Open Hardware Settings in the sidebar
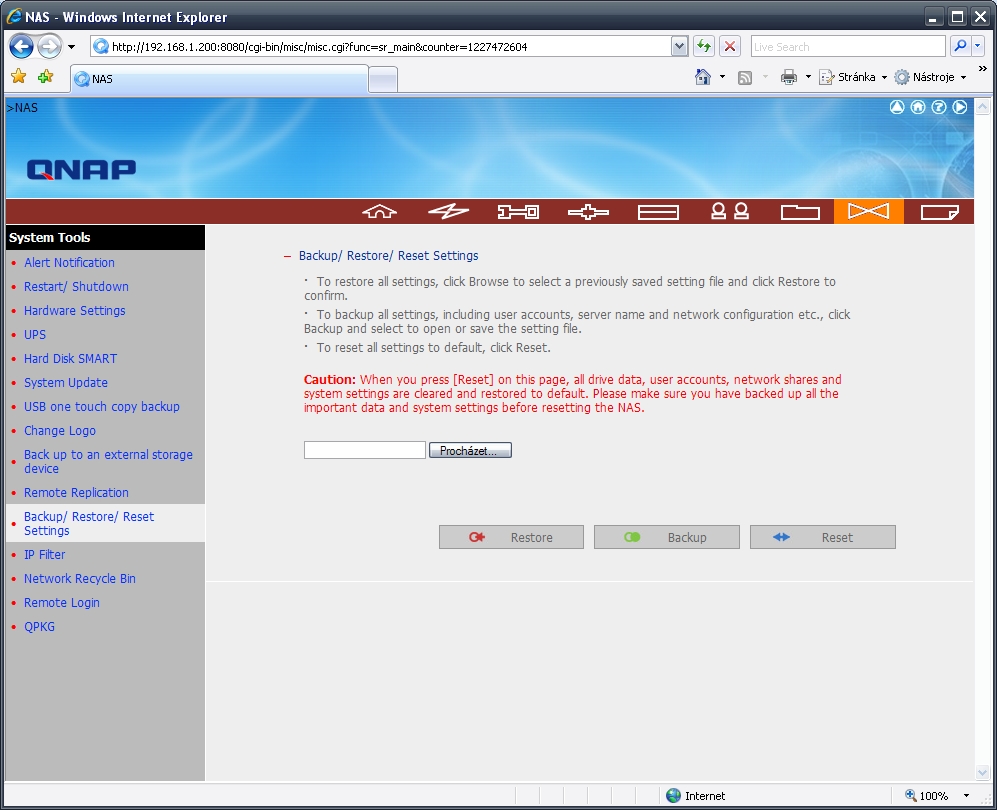Image resolution: width=997 pixels, height=810 pixels. pyautogui.click(x=74, y=310)
